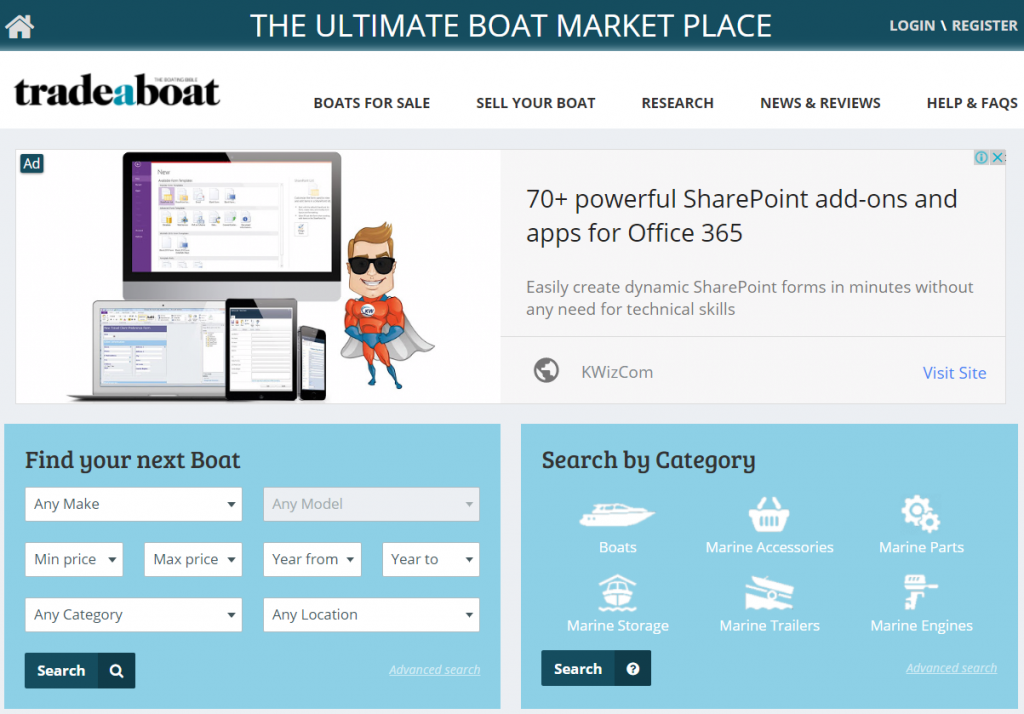
Task: Open the Min price dropdown
Action: pyautogui.click(x=74, y=559)
